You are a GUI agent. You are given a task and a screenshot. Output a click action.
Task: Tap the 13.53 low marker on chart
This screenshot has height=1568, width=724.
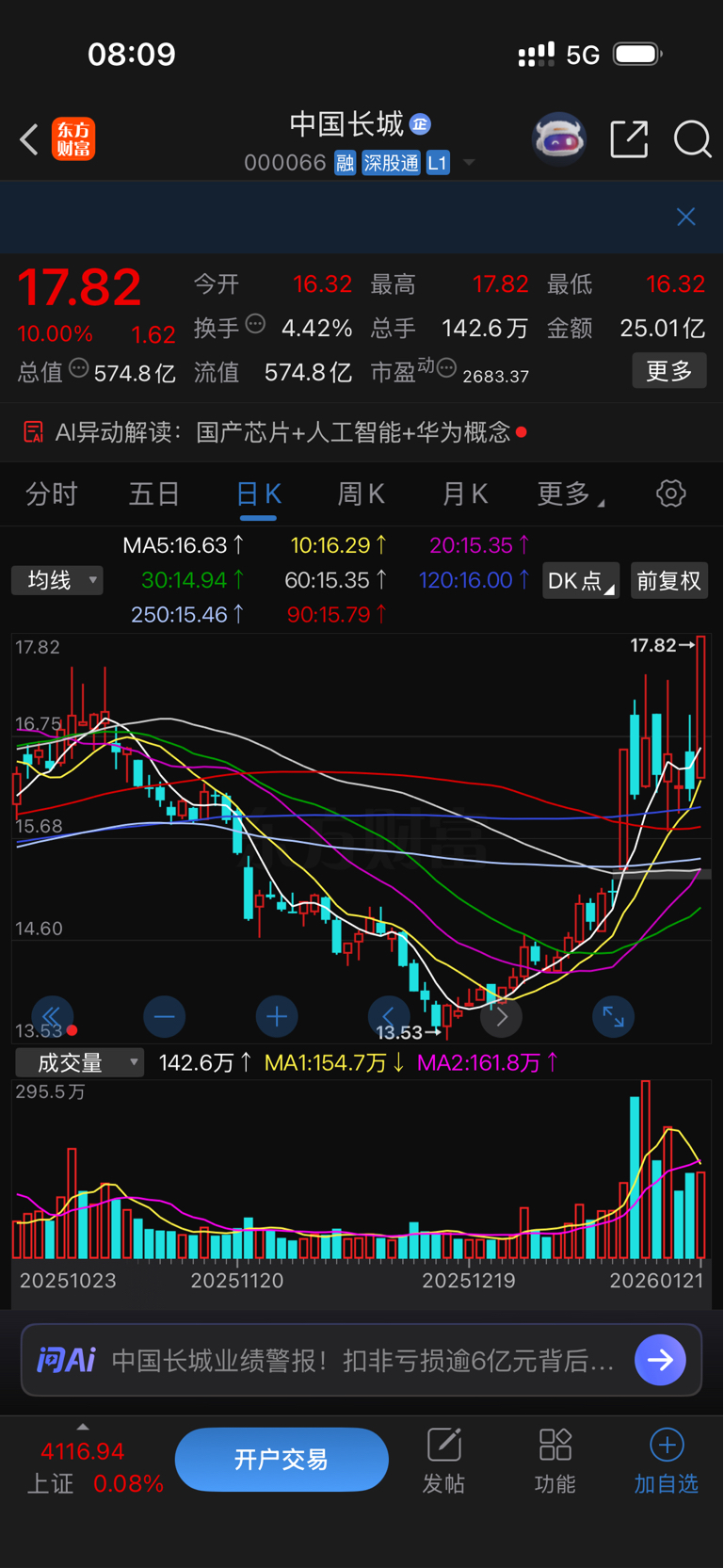click(x=408, y=1033)
